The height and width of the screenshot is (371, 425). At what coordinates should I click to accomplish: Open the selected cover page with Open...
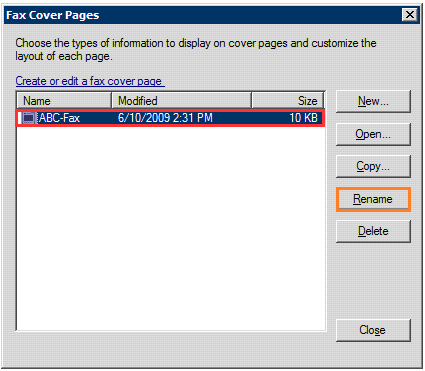point(373,134)
